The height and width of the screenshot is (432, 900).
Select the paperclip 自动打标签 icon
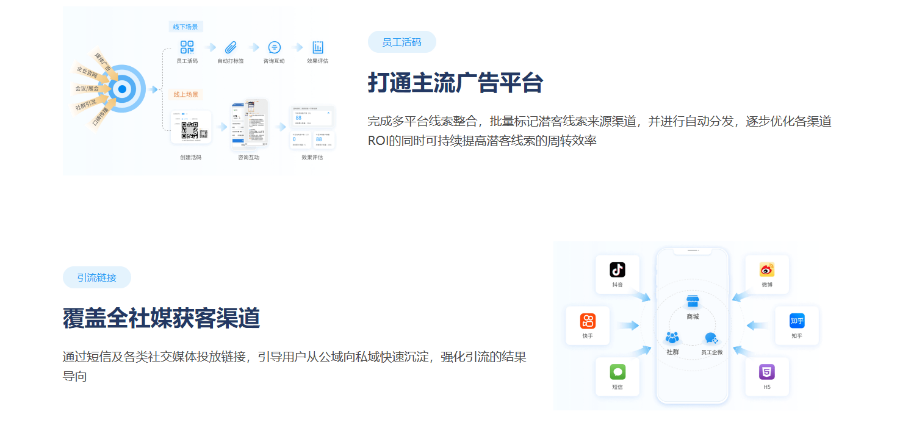[230, 47]
